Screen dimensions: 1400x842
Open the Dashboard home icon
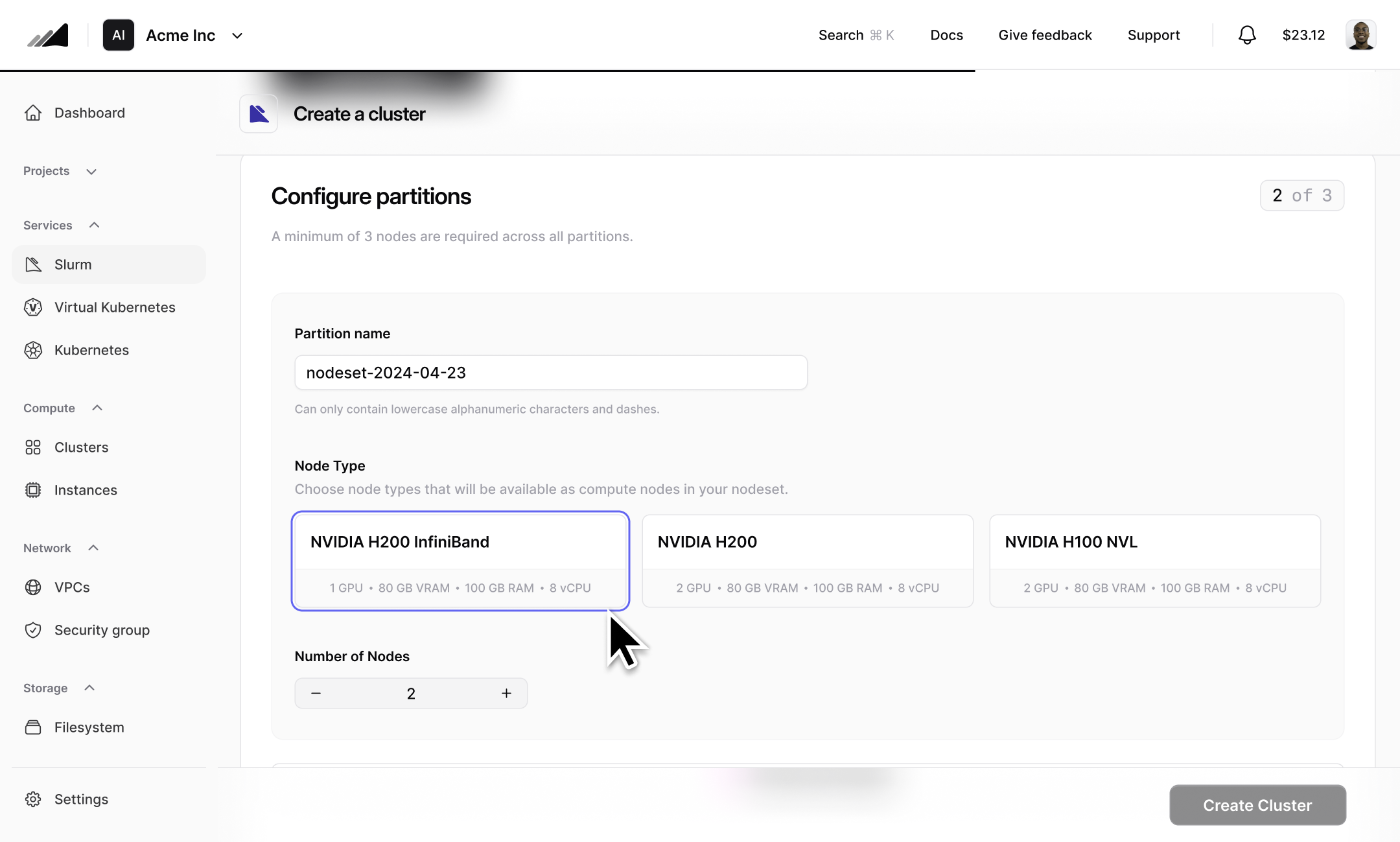(33, 113)
